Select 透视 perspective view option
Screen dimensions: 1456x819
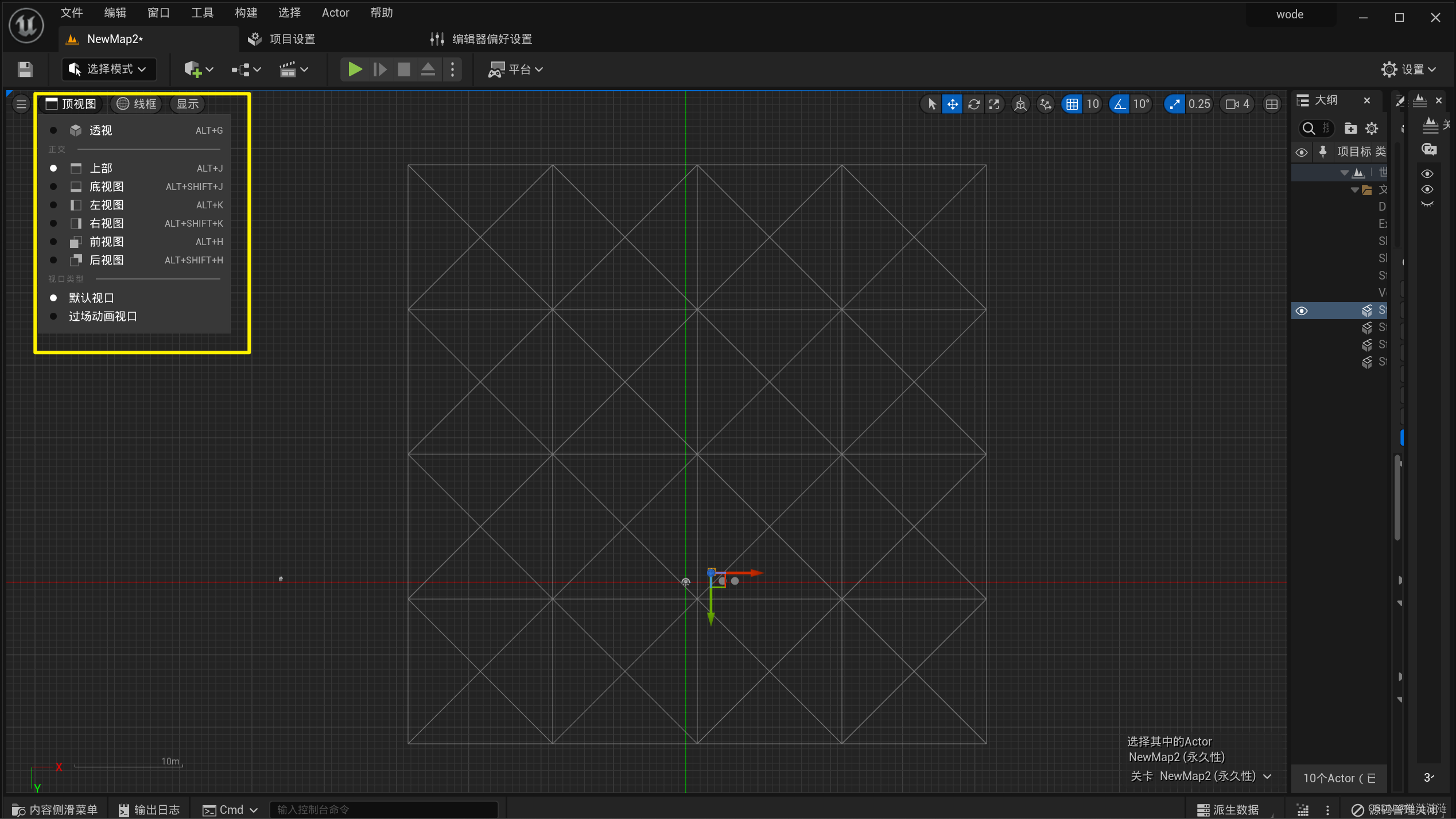tap(136, 130)
